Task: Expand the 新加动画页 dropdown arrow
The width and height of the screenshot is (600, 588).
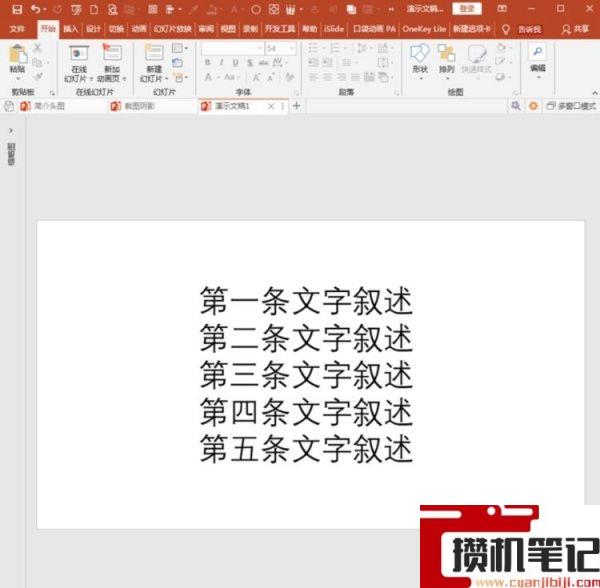Action: pos(124,79)
